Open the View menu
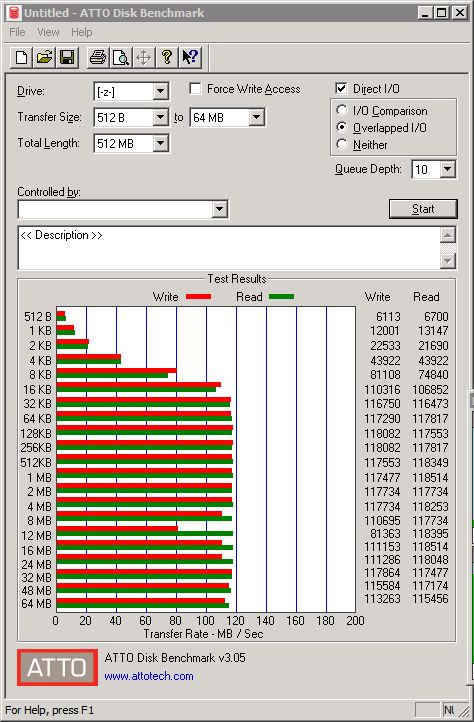Screen dimensions: 474x722 (x=48, y=32)
